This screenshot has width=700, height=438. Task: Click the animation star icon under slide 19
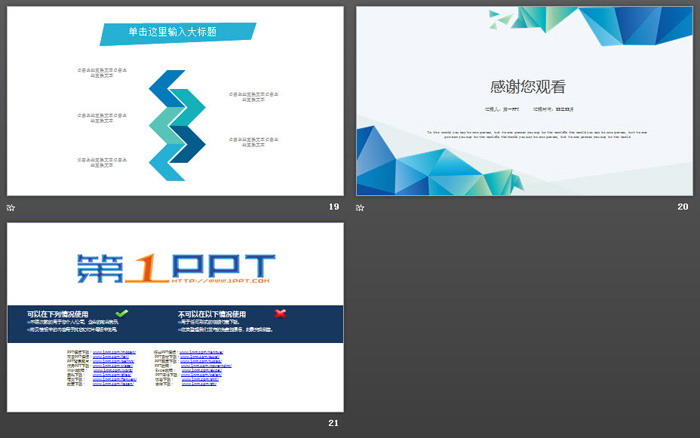(x=11, y=208)
